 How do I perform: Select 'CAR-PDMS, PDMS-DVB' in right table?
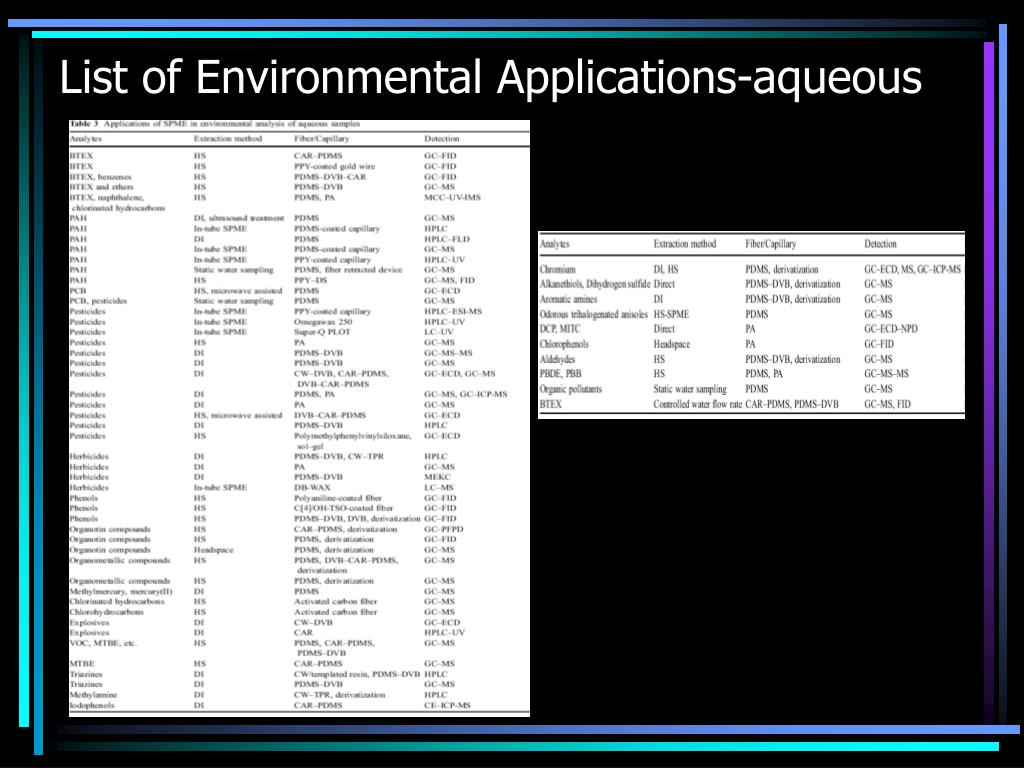(792, 404)
